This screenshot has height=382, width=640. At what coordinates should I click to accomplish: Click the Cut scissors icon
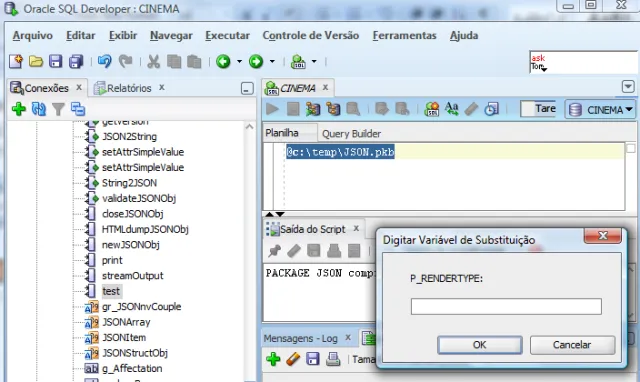[x=153, y=62]
